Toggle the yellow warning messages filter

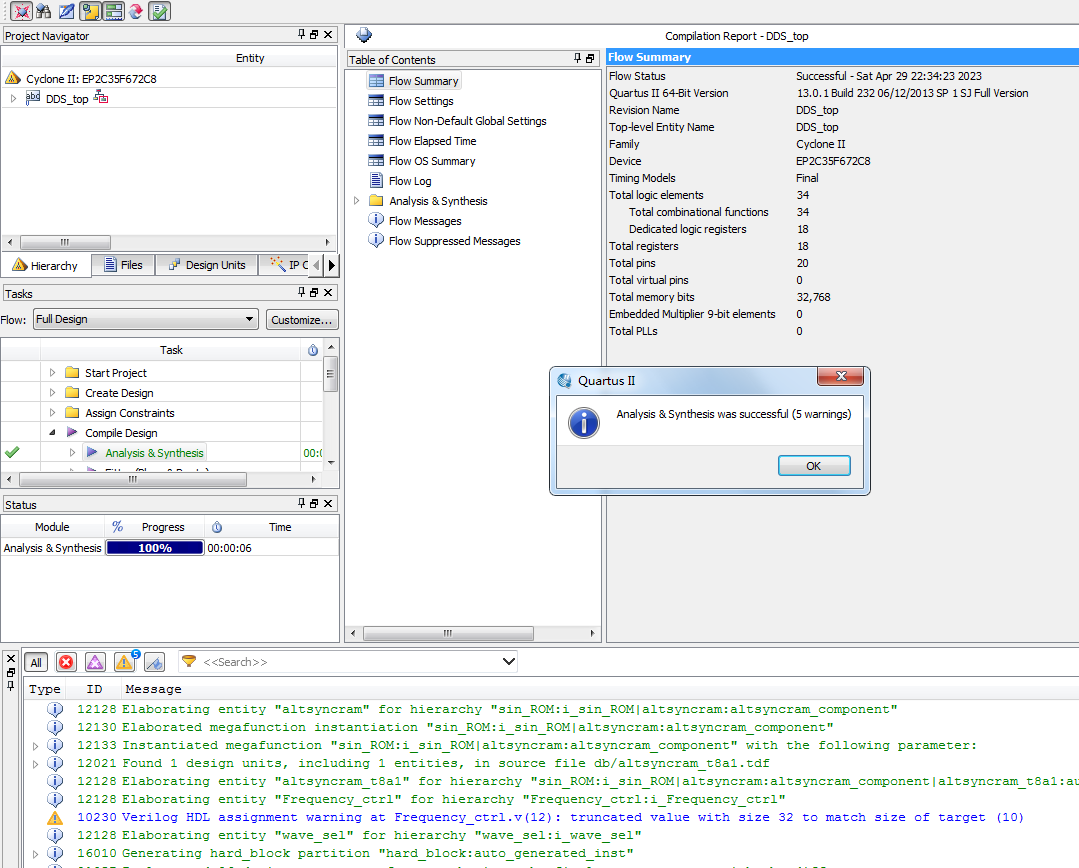coord(125,662)
